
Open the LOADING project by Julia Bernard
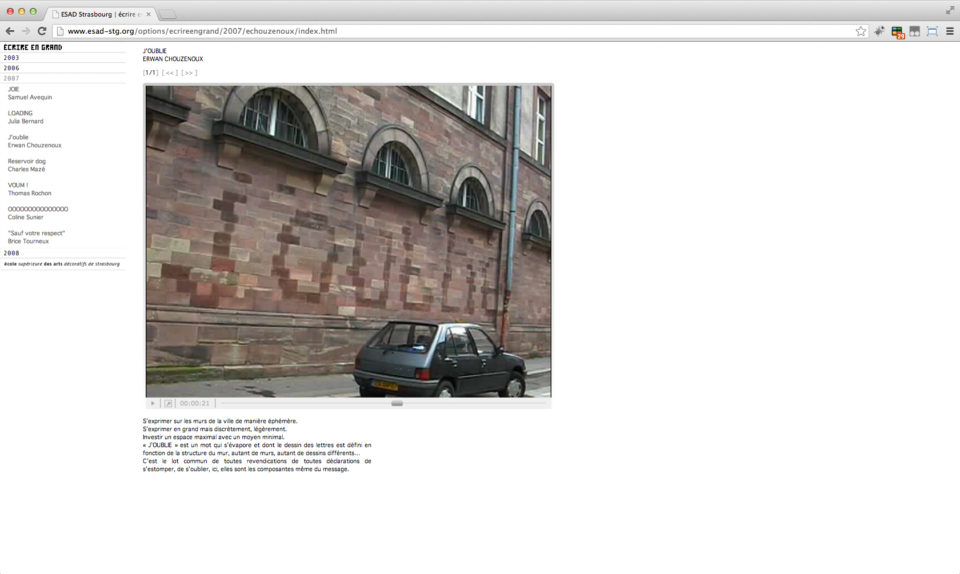(x=26, y=117)
